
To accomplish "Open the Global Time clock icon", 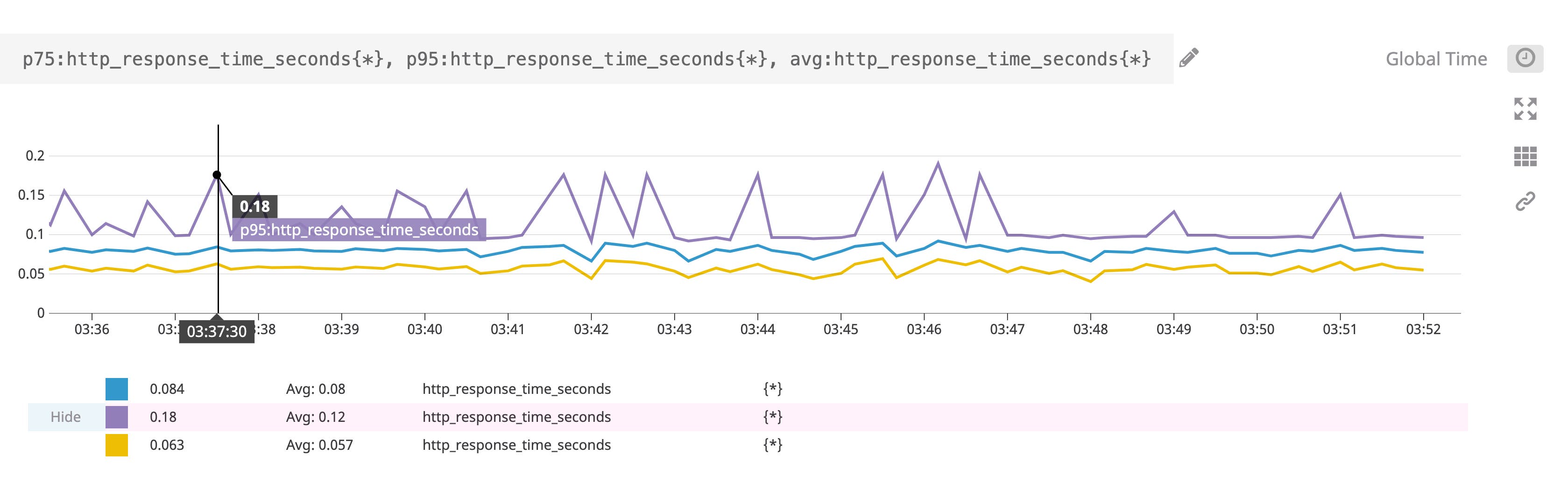I will tap(1526, 58).
